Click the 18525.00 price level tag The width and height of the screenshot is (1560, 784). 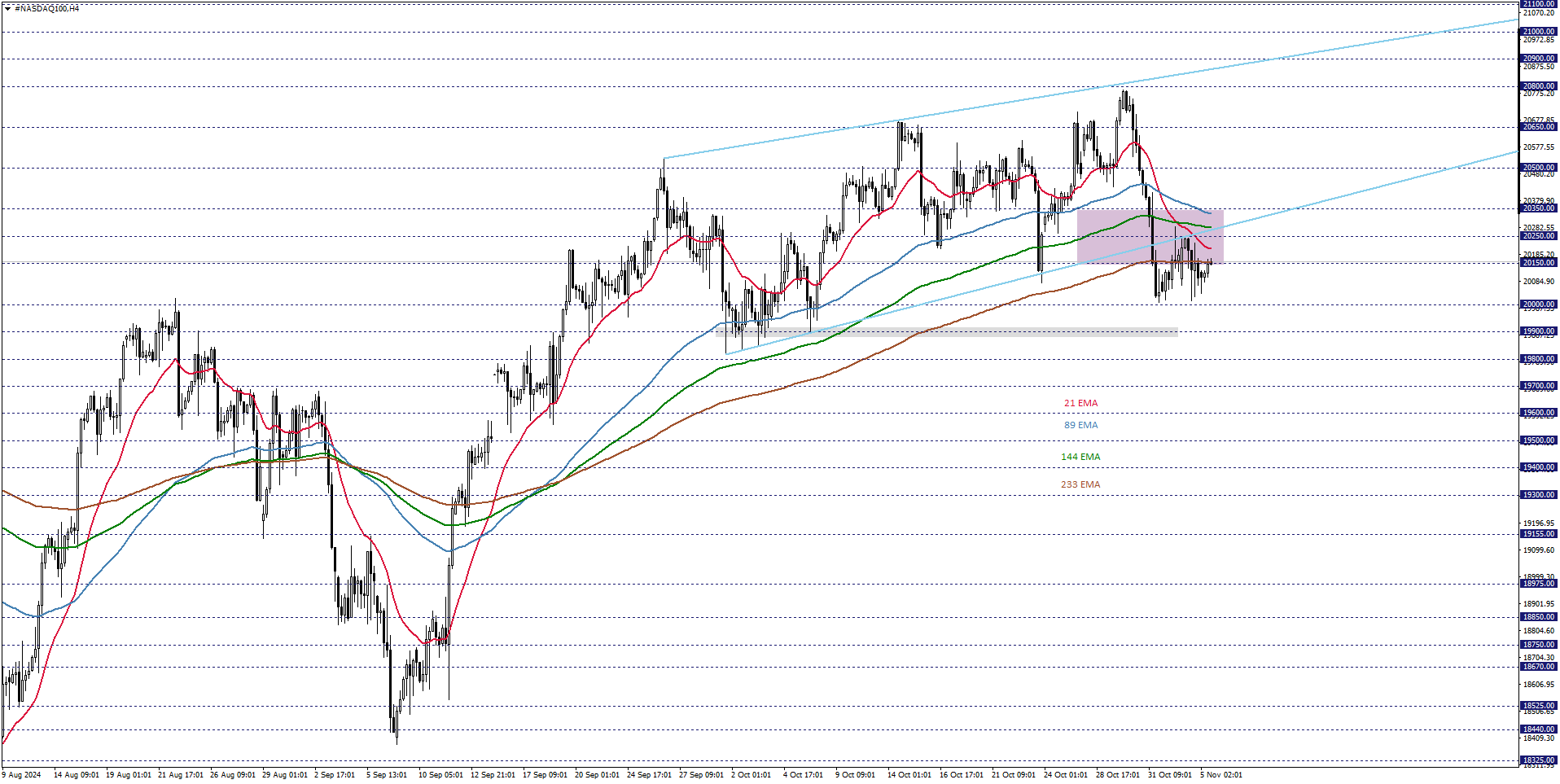point(1538,706)
